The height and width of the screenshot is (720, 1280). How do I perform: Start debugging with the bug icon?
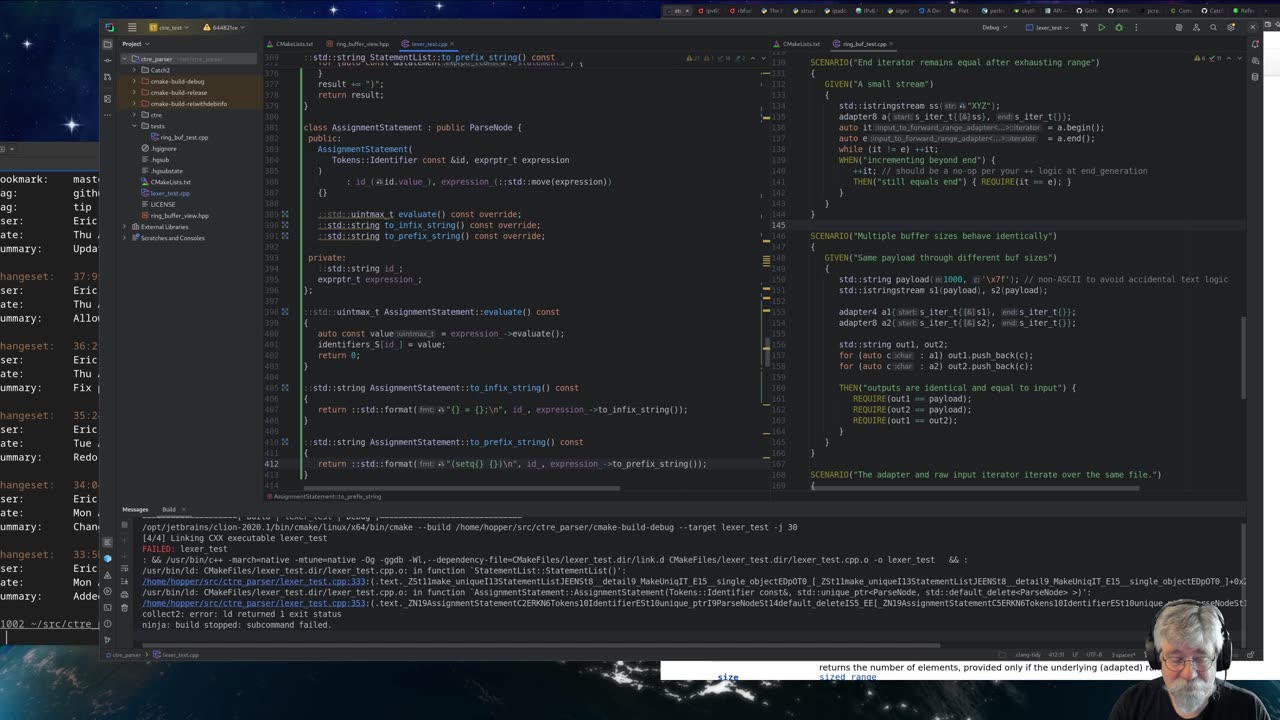[1119, 28]
